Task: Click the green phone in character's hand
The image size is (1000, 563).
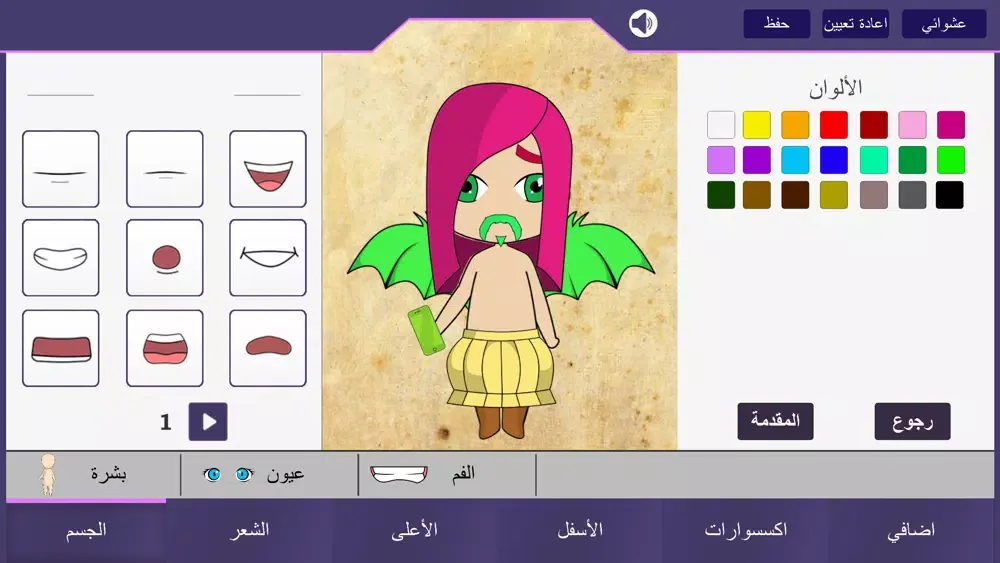Action: click(x=427, y=330)
